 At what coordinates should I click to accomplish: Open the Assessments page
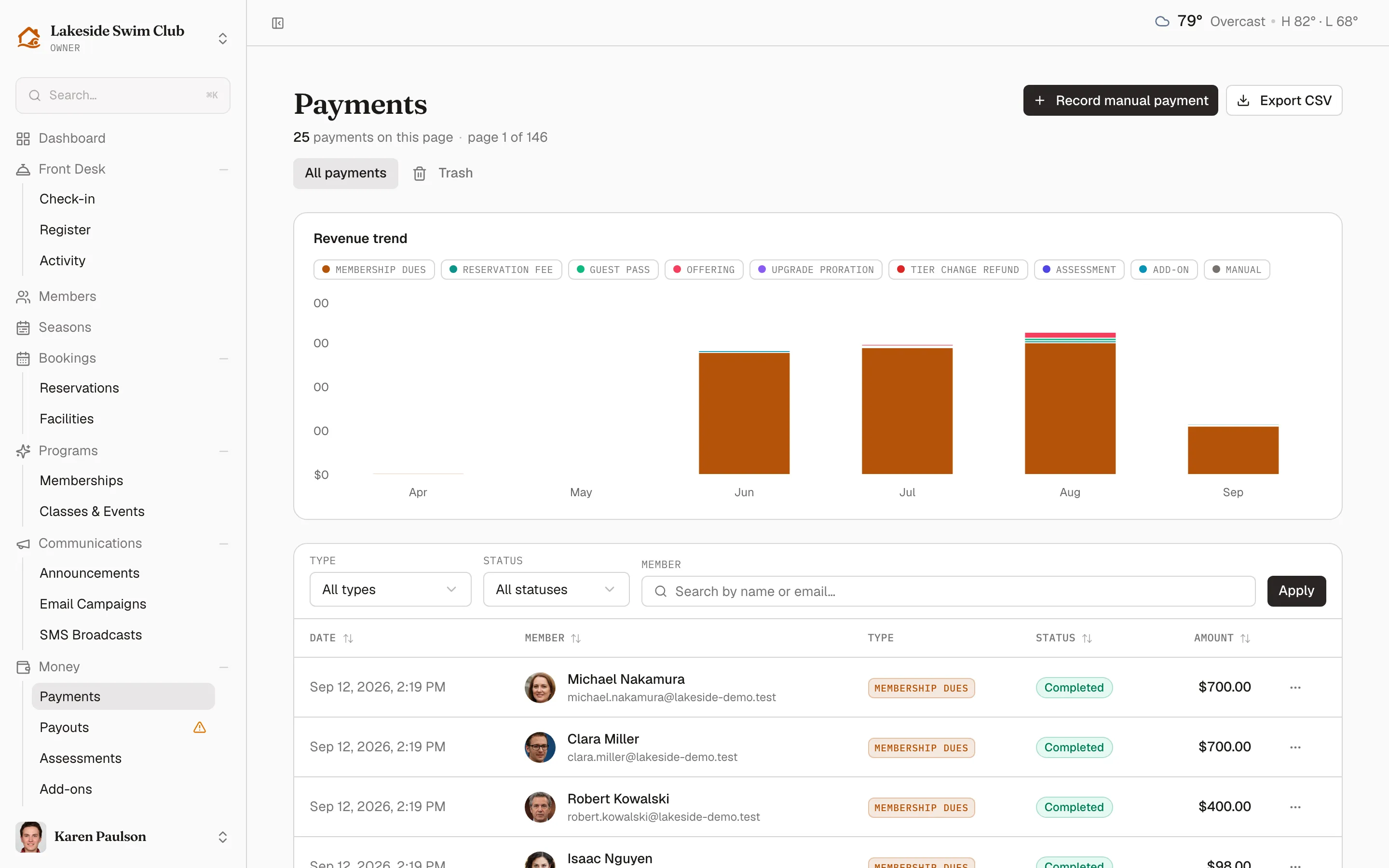pos(81,759)
